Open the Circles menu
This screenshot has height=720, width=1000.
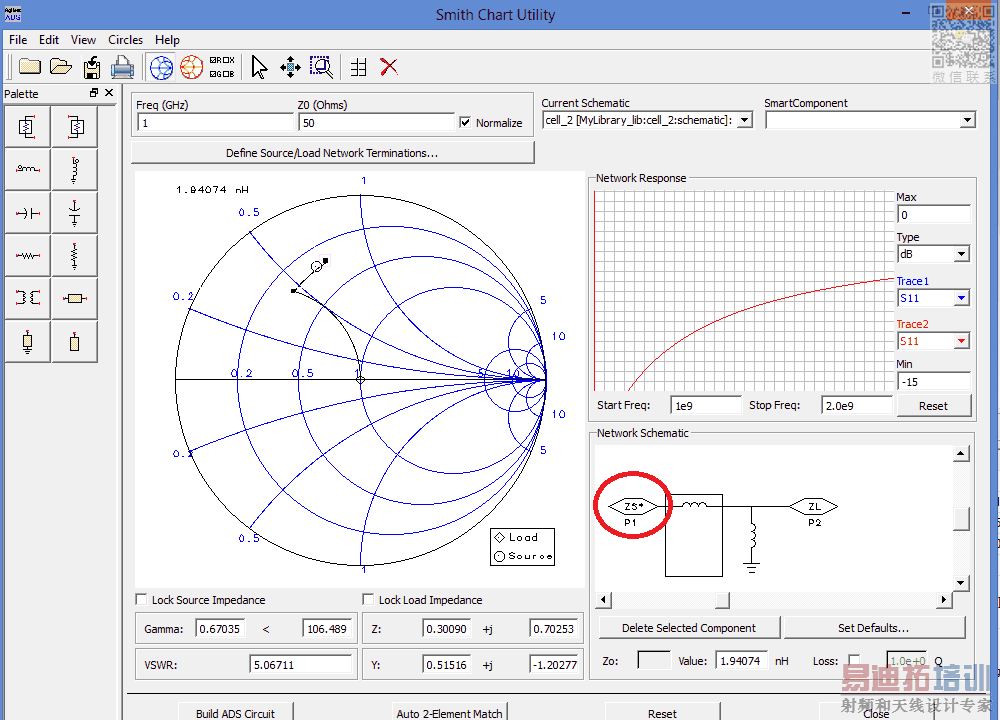pos(125,40)
